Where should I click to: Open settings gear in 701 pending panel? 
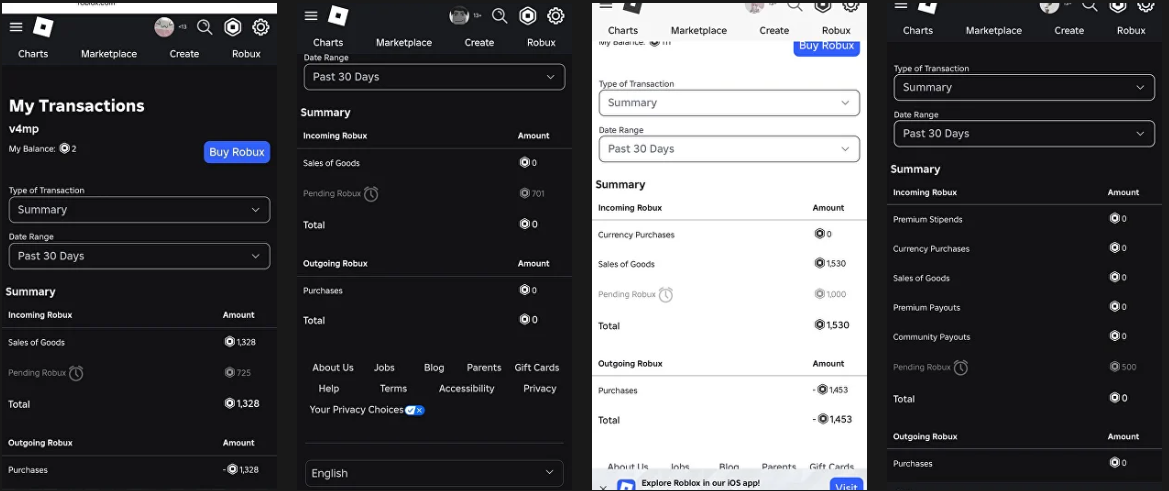[x=555, y=16]
